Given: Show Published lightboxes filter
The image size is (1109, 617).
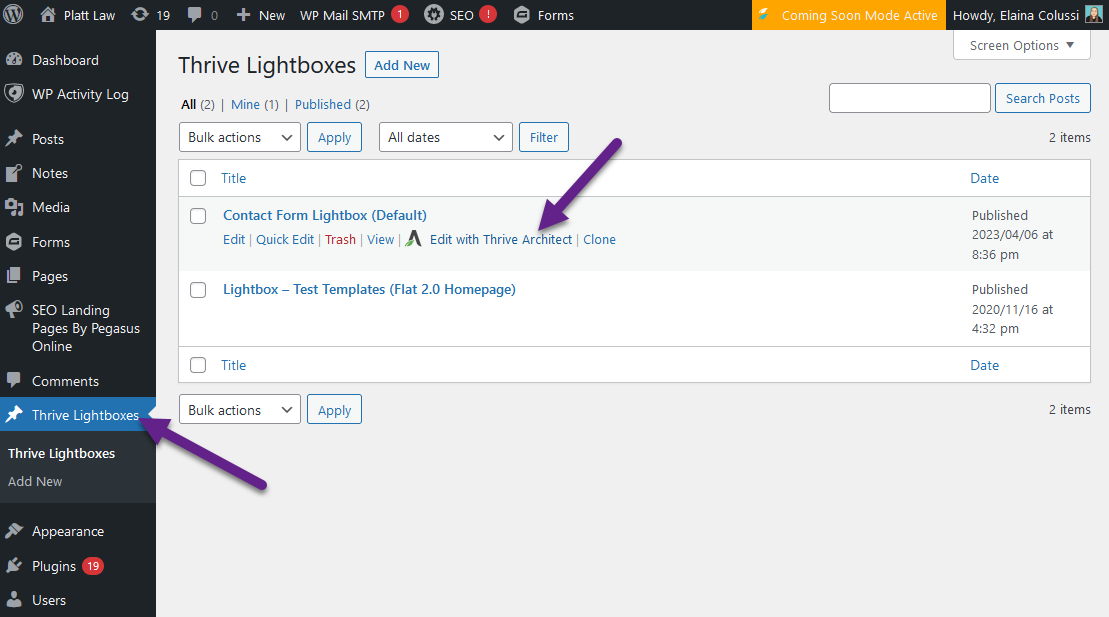Looking at the screenshot, I should point(323,104).
